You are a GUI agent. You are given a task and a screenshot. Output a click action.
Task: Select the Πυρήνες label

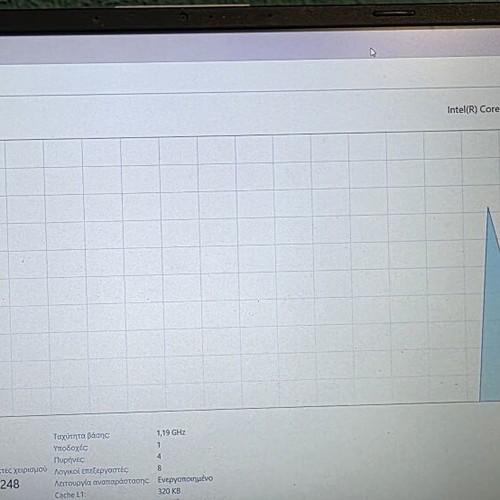coord(69,460)
